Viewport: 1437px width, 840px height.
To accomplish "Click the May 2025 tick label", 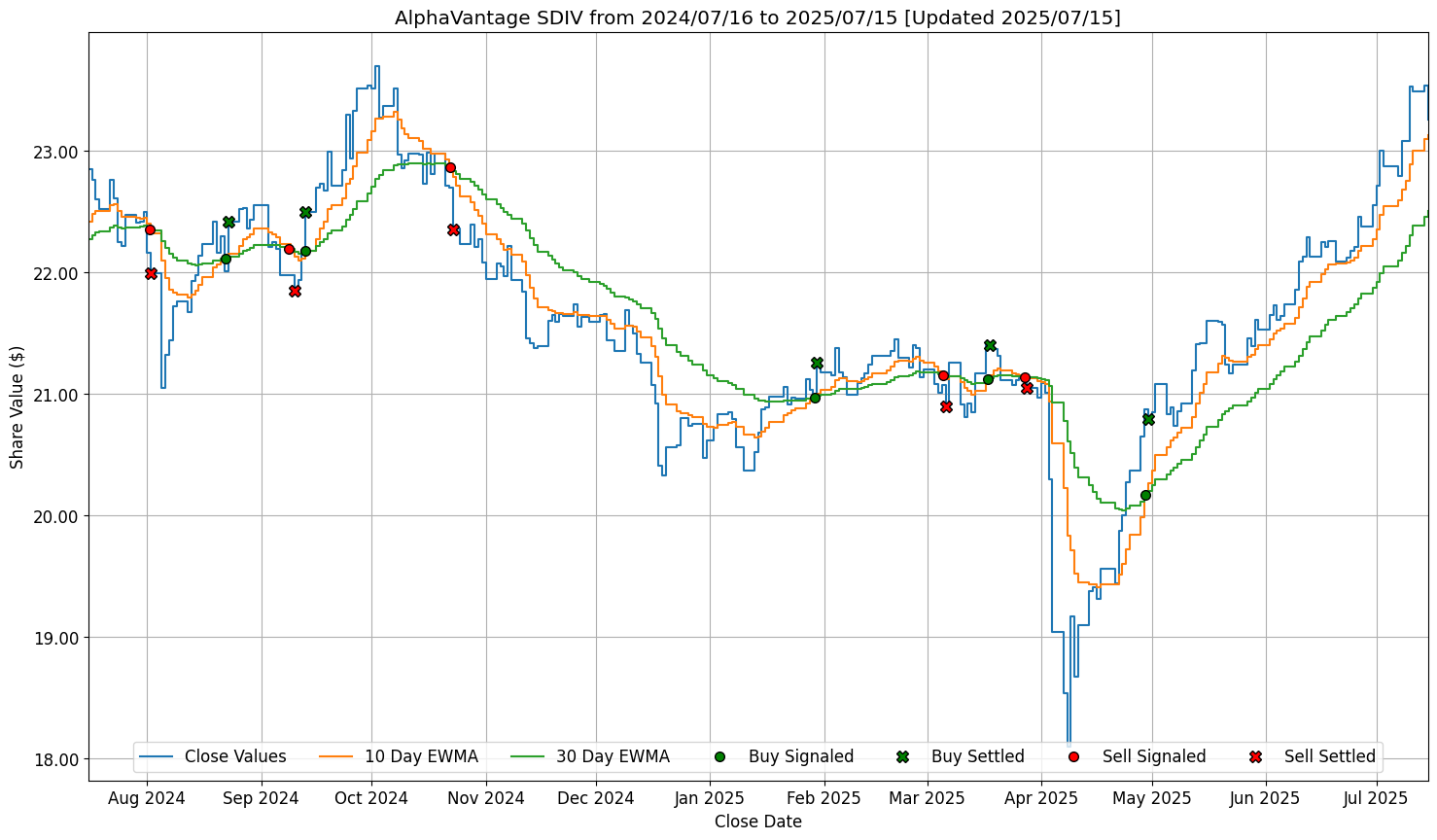I will [x=1153, y=798].
